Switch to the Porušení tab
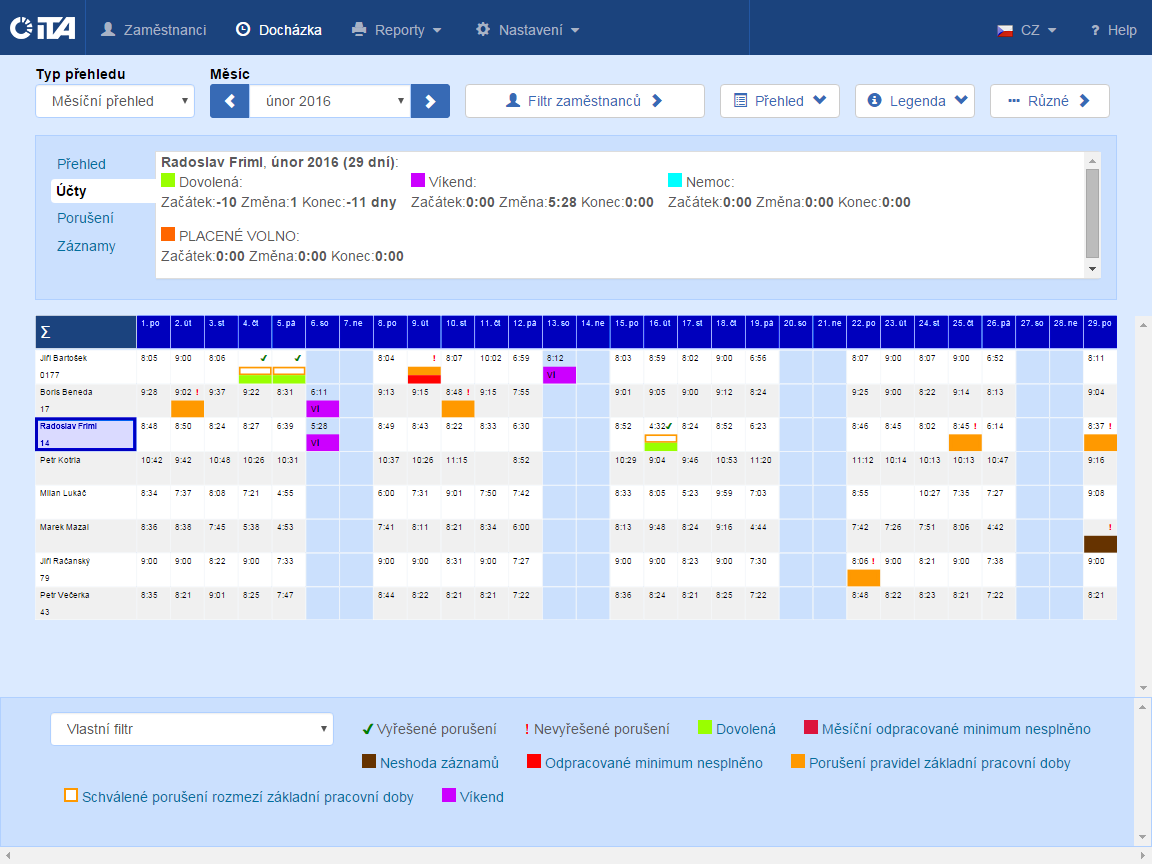The image size is (1152, 864). [85, 218]
